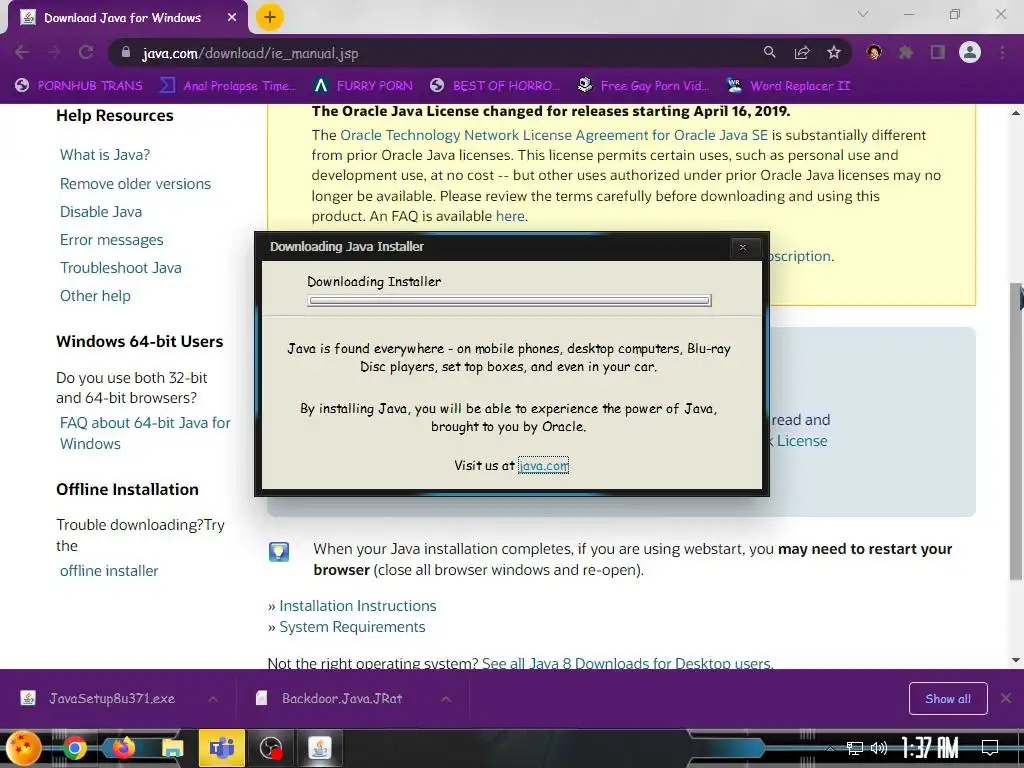The width and height of the screenshot is (1024, 768).
Task: Open the Word Replacer II bookmark
Action: coord(788,86)
